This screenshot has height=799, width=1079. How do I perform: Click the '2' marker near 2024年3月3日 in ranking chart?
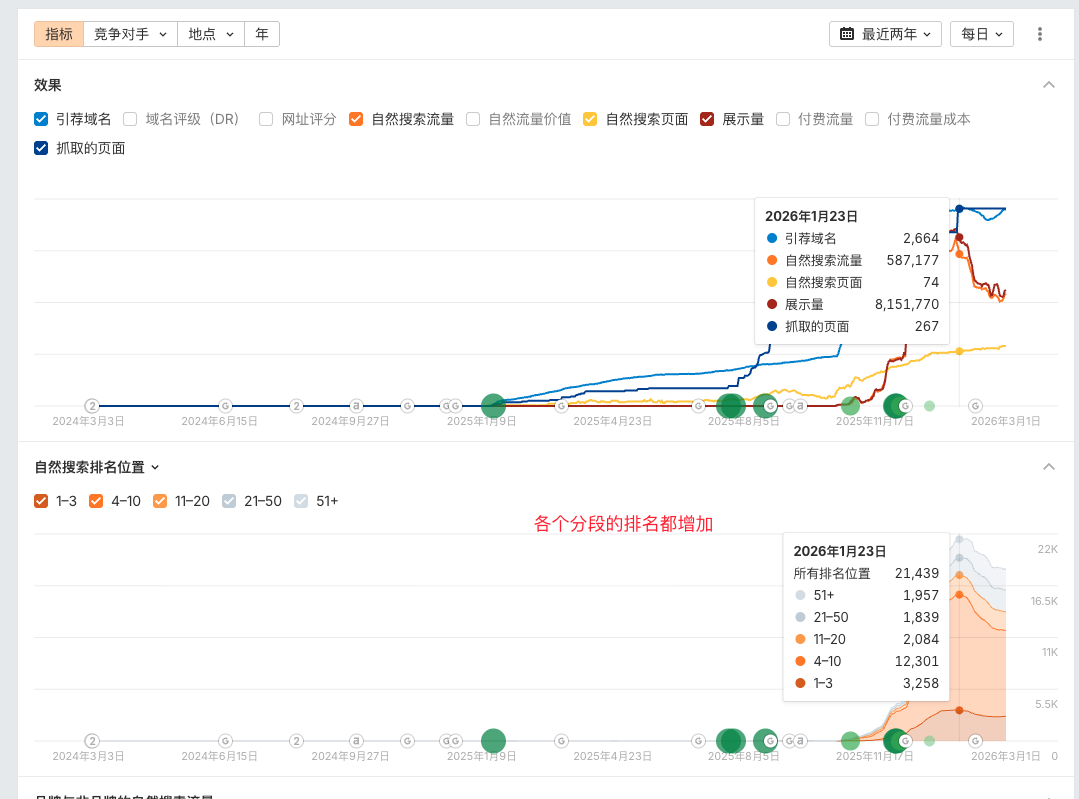92,741
